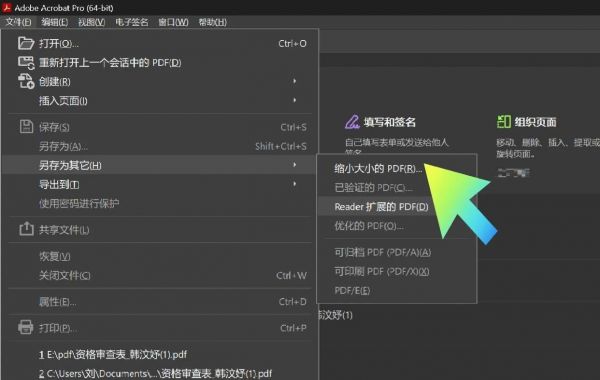Click the Create PDF icon
The image size is (600, 380).
26,81
